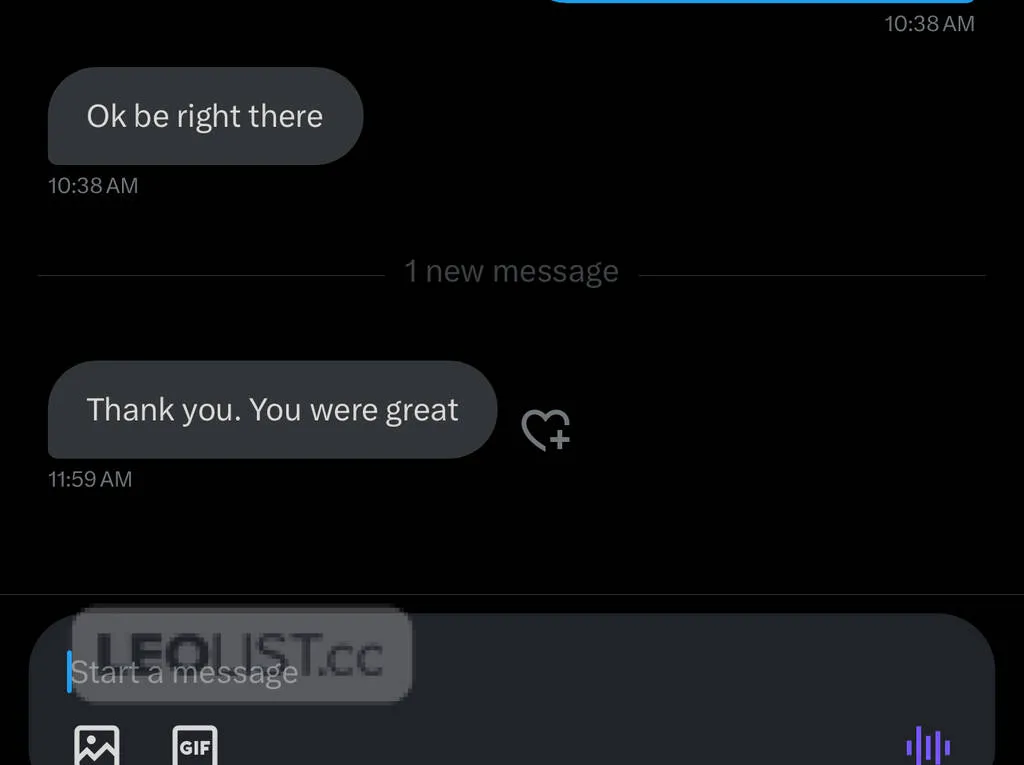Click the right-aligned 10:38 AM sent timestamp
Screen dimensions: 1024x765
(929, 24)
